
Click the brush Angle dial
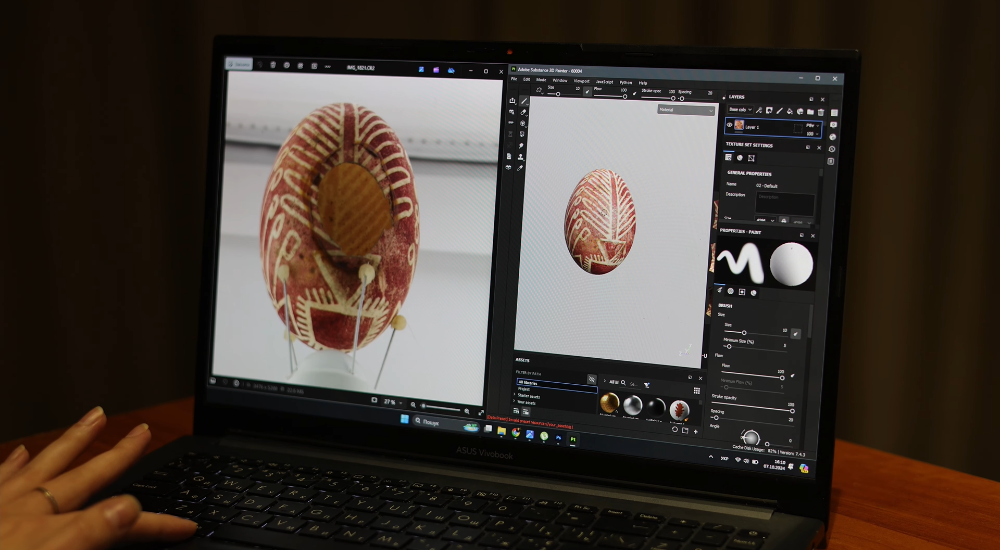tap(751, 438)
